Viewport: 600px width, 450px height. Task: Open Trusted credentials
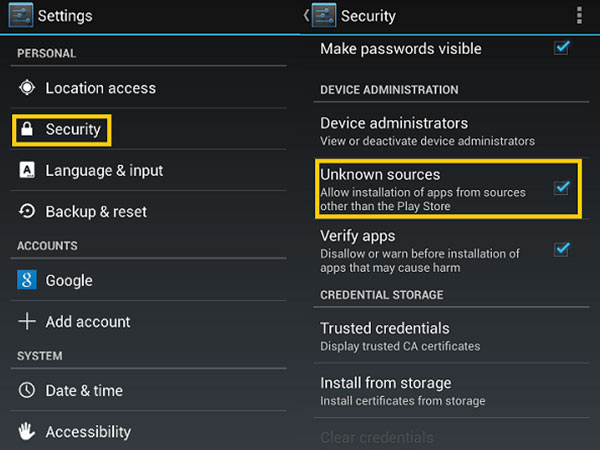(x=385, y=335)
